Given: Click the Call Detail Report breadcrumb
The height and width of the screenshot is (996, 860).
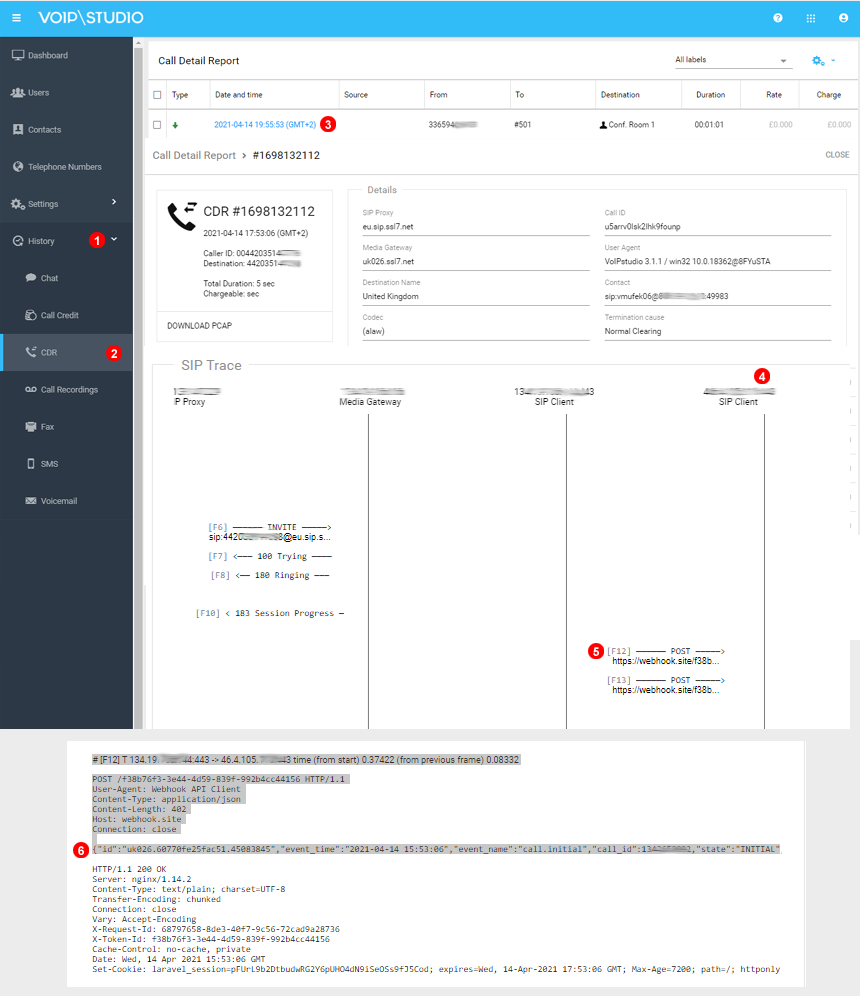Looking at the screenshot, I should click(194, 156).
